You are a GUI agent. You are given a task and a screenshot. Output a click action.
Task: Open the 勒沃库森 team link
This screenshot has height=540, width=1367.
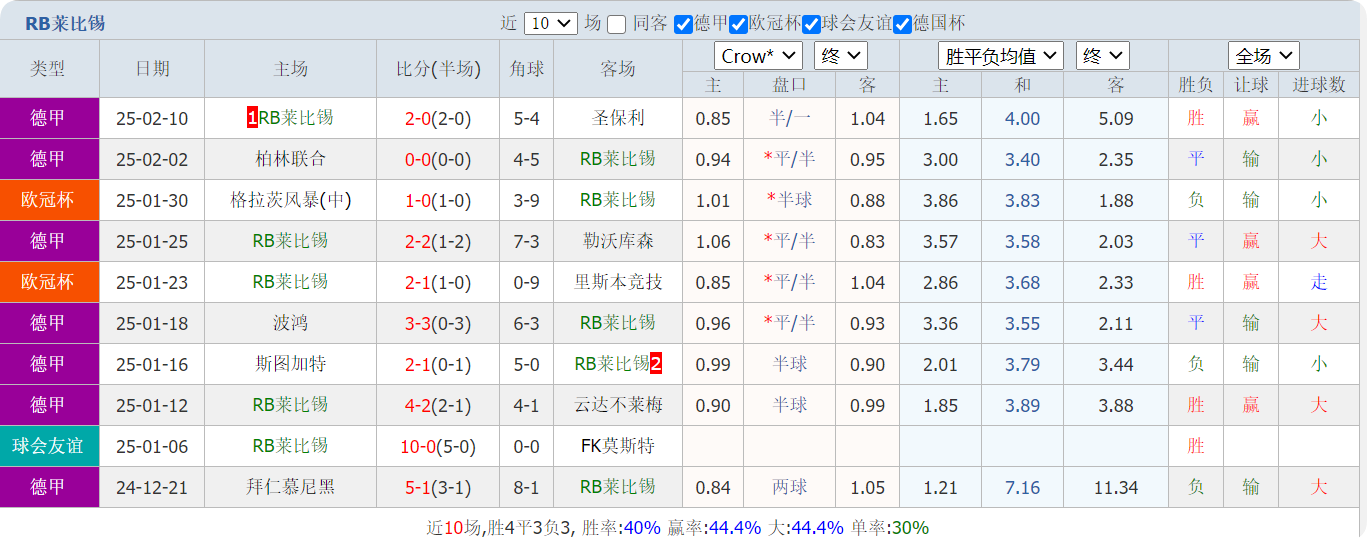click(x=618, y=241)
